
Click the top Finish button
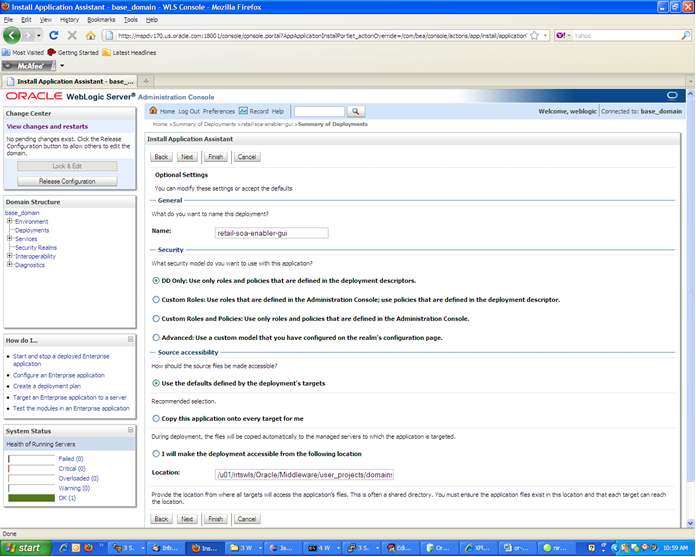[216, 157]
